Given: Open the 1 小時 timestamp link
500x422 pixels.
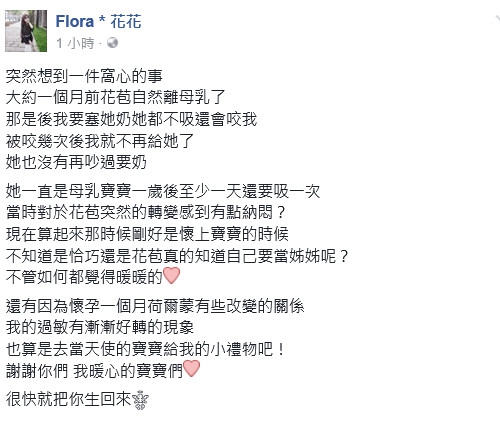Looking at the screenshot, I should [75, 43].
